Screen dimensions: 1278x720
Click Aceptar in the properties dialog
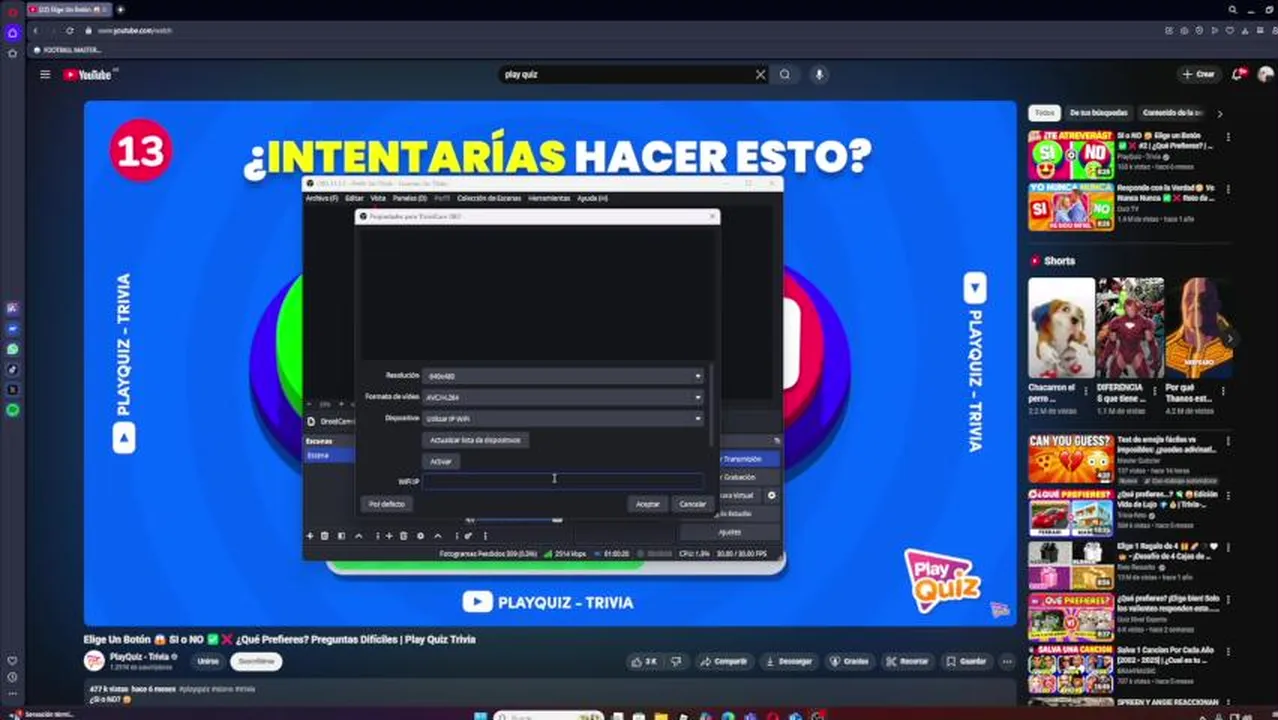coord(648,504)
